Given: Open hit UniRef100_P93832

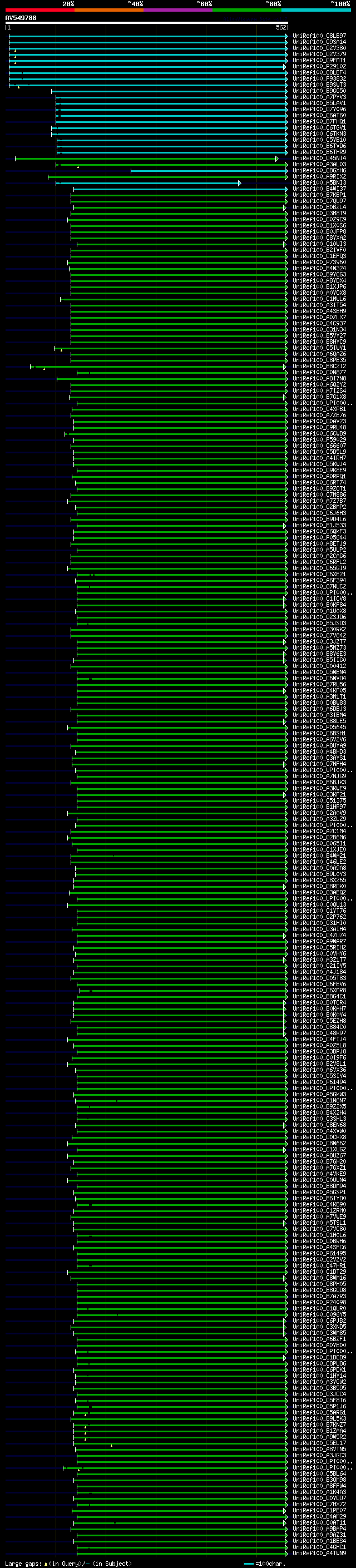Looking at the screenshot, I should pyautogui.click(x=319, y=78).
